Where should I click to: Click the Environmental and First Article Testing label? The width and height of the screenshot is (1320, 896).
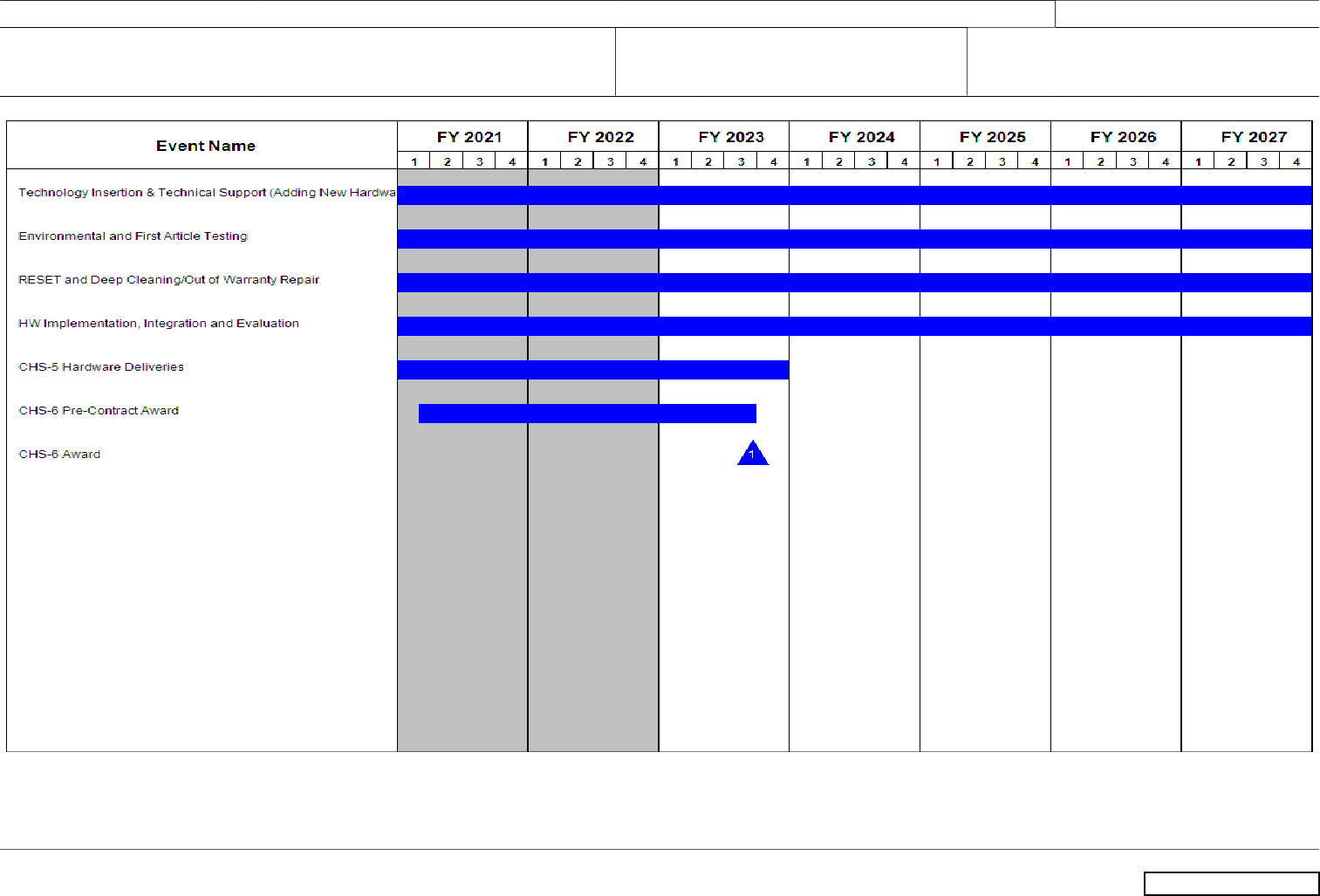tap(133, 236)
